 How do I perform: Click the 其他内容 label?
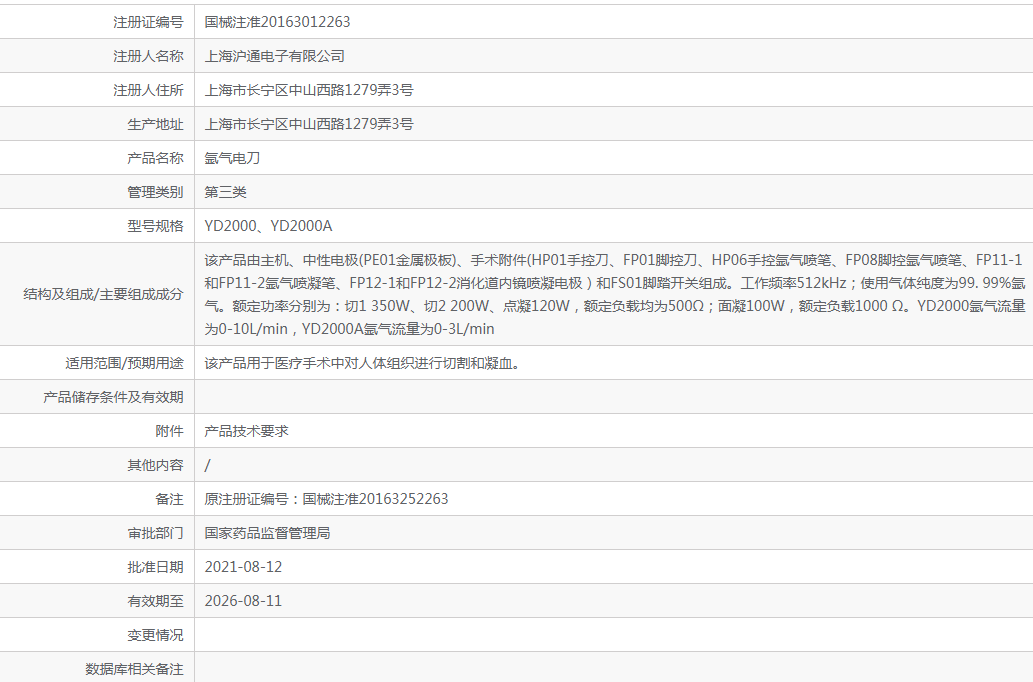point(155,465)
